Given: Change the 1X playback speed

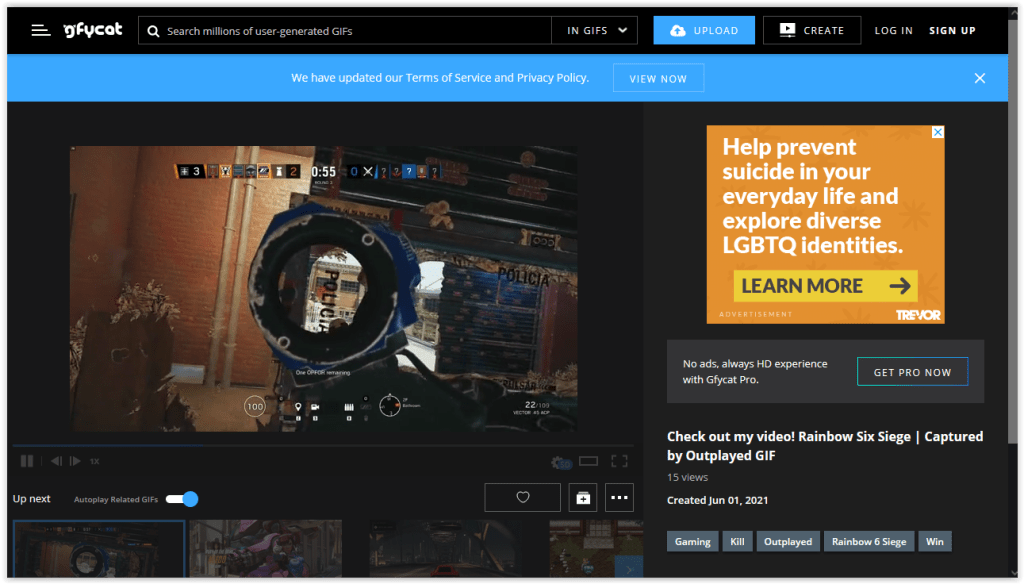Looking at the screenshot, I should point(95,461).
